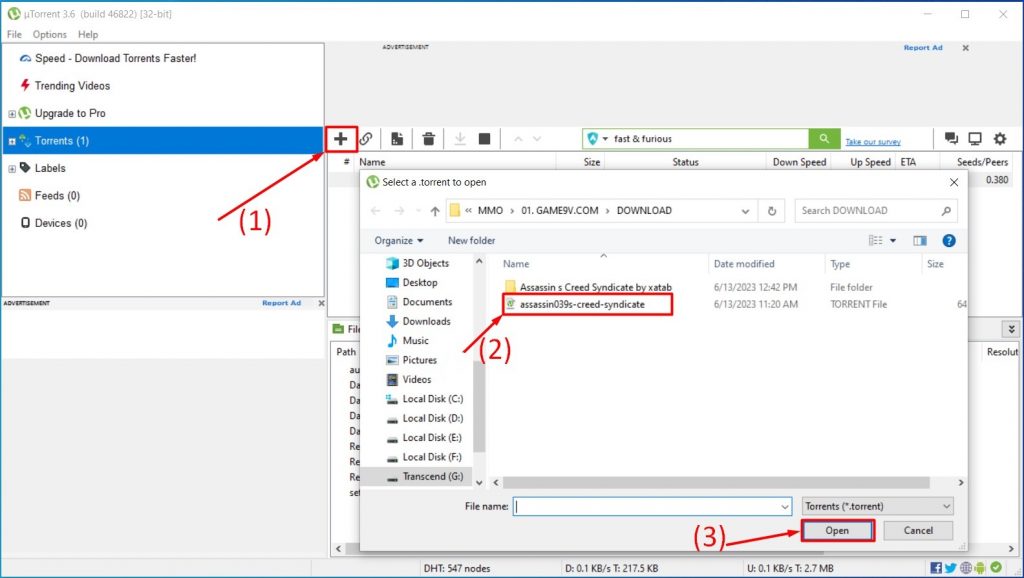The height and width of the screenshot is (578, 1024).
Task: Click the dialog Up folder arrow
Action: point(435,210)
